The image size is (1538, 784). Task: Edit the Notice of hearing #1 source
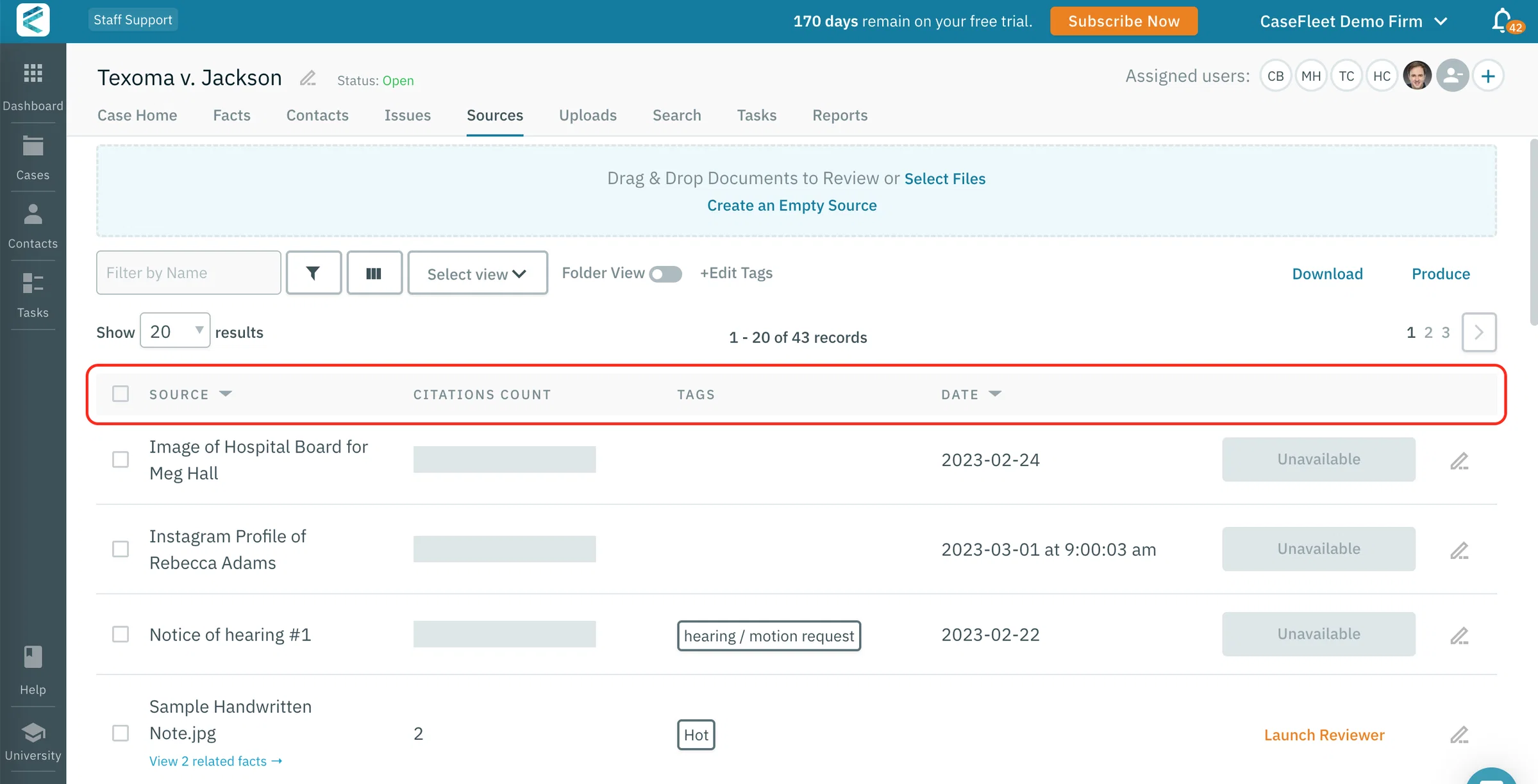click(x=1459, y=635)
